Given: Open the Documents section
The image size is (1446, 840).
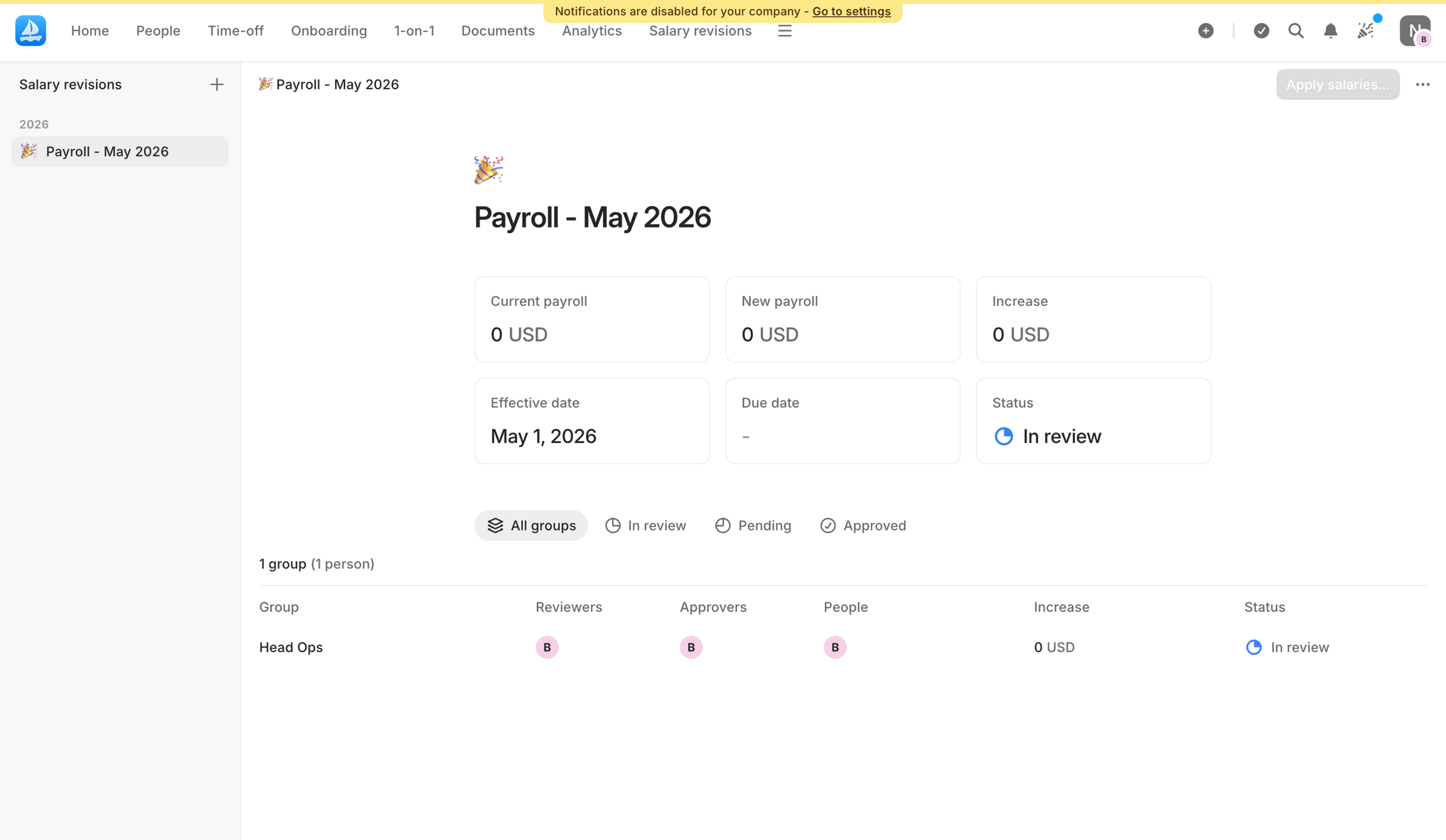Looking at the screenshot, I should 498,31.
